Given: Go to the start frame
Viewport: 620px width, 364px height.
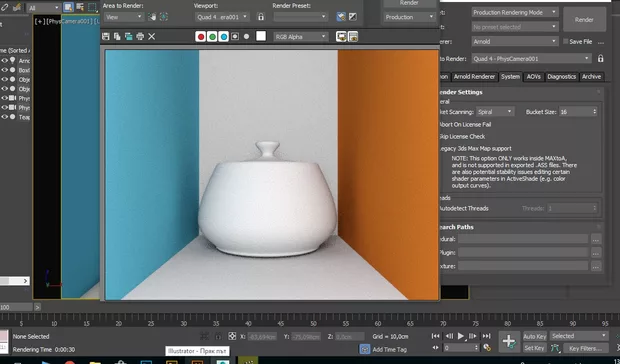Looking at the screenshot, I should click(435, 336).
